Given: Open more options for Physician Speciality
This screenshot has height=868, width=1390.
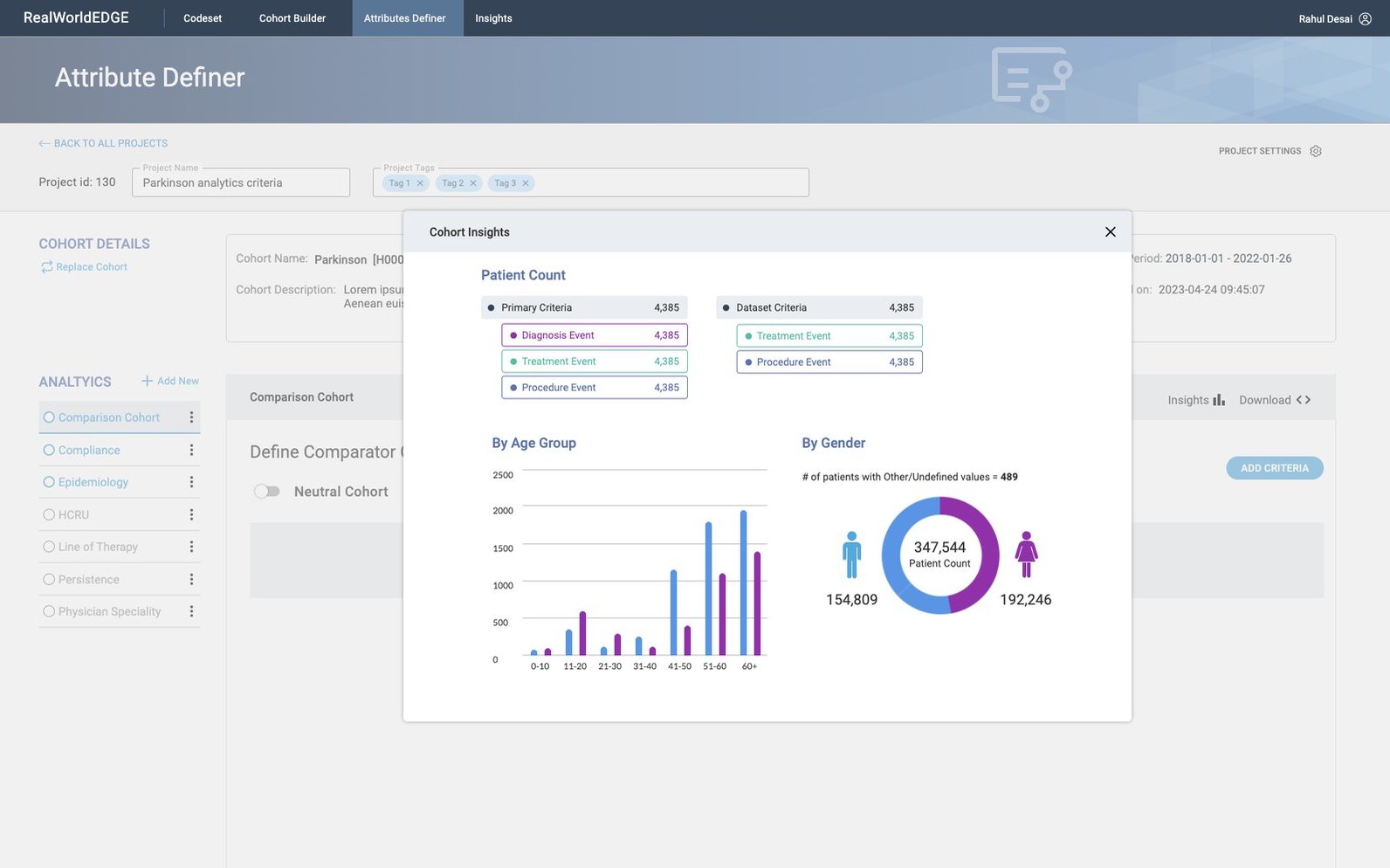Looking at the screenshot, I should pos(191,611).
